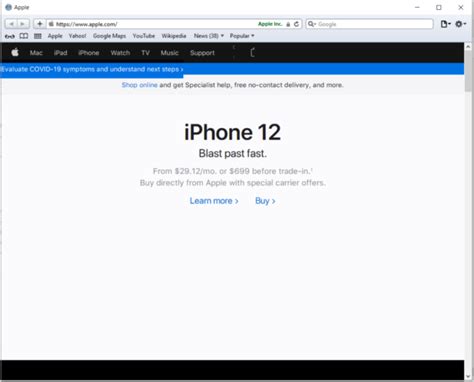Open Wikipedia bookmark

coord(174,36)
